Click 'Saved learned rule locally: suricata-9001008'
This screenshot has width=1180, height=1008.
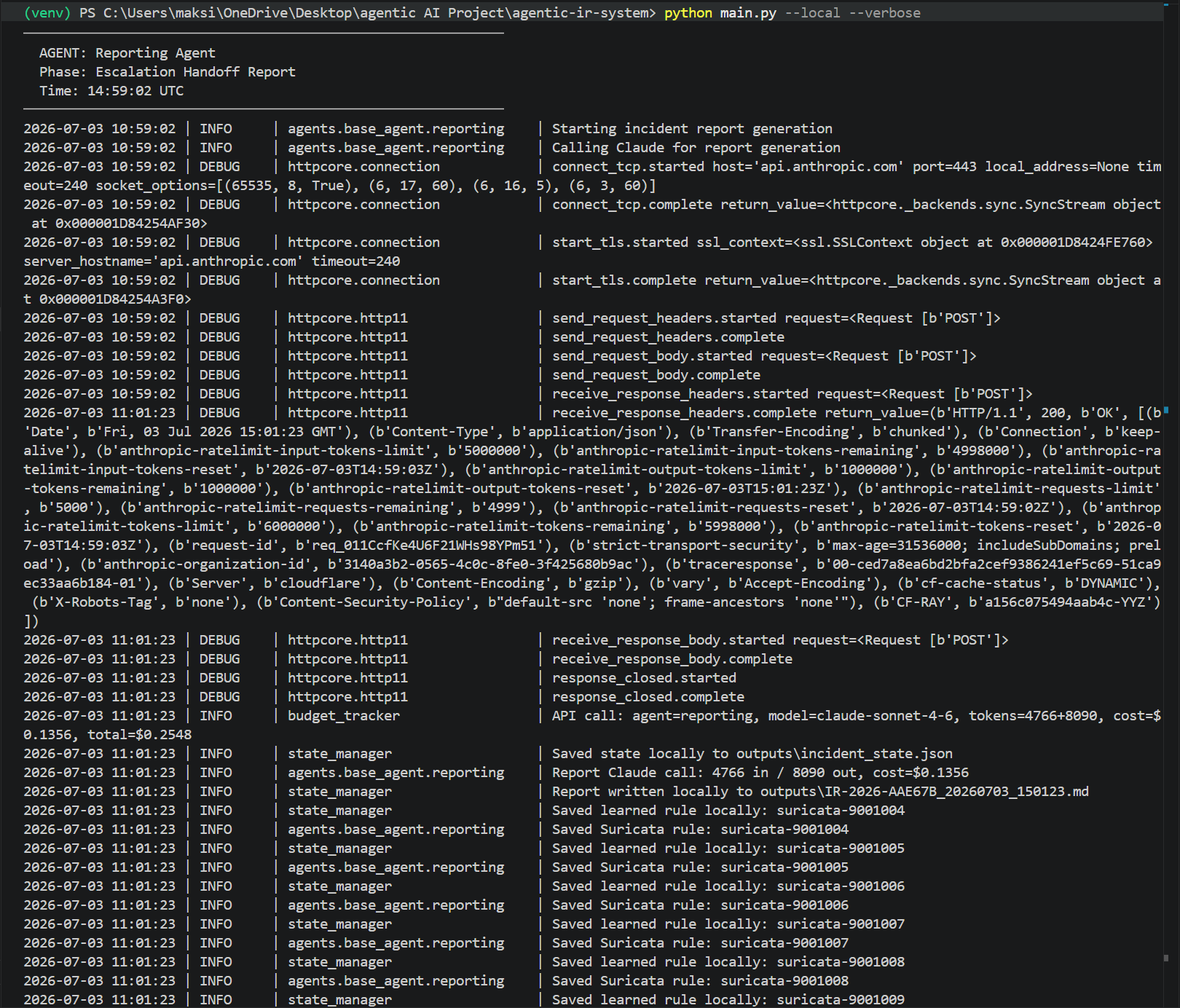pyautogui.click(x=728, y=962)
